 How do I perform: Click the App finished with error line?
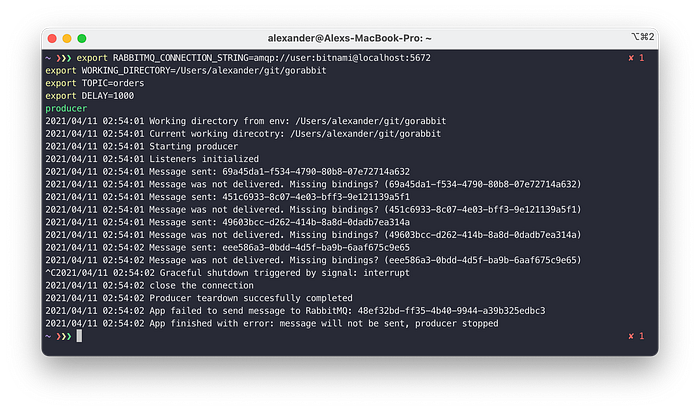[271, 324]
